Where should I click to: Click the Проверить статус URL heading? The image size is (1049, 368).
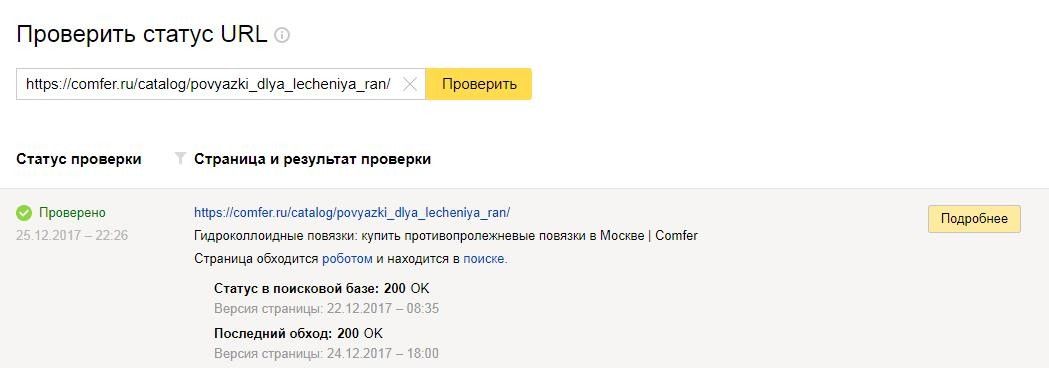point(142,35)
